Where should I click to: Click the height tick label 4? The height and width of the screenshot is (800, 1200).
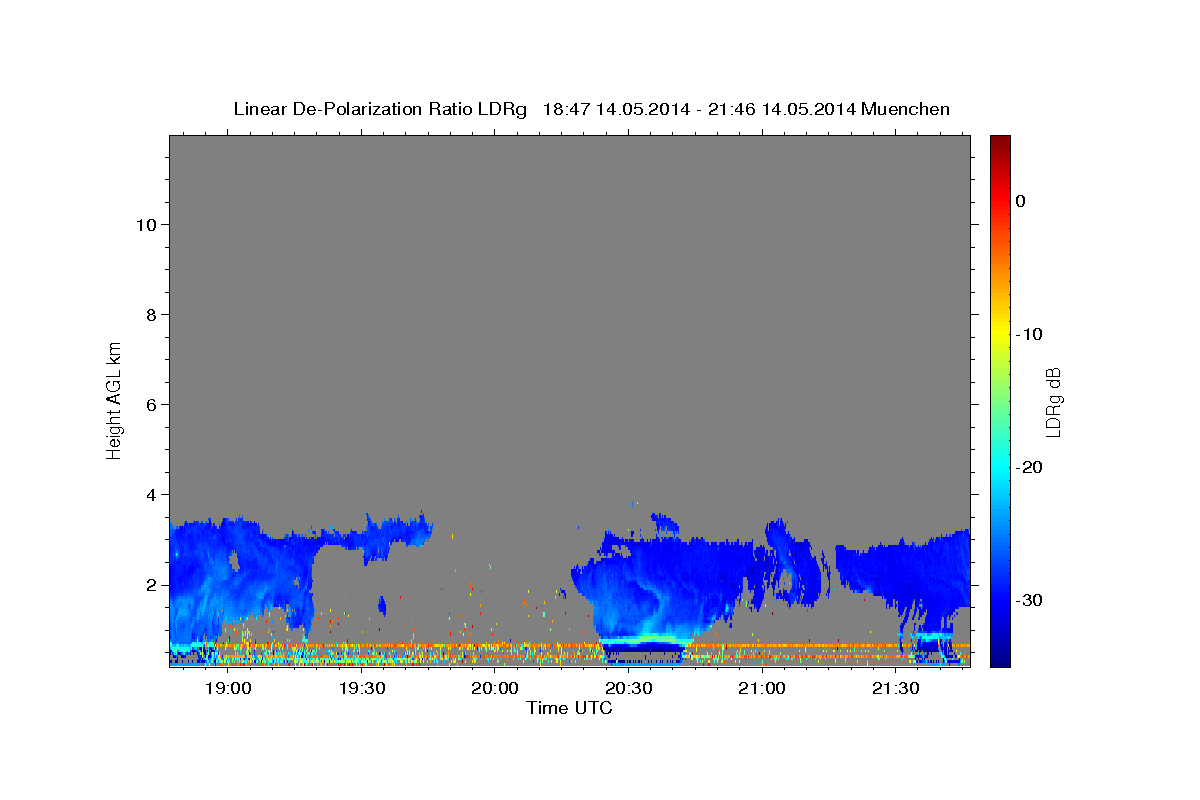pyautogui.click(x=153, y=495)
